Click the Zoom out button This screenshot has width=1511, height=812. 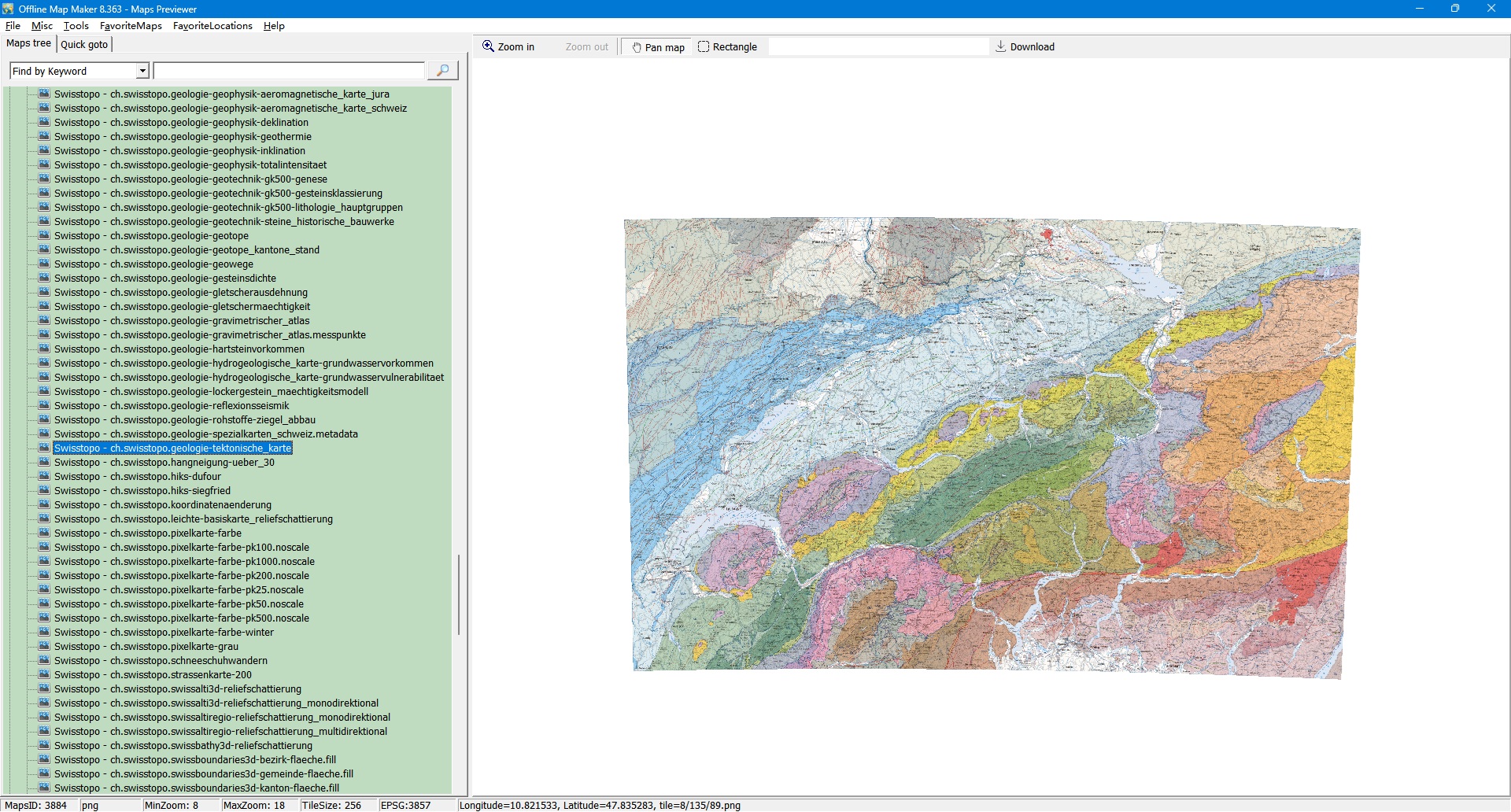coord(586,46)
